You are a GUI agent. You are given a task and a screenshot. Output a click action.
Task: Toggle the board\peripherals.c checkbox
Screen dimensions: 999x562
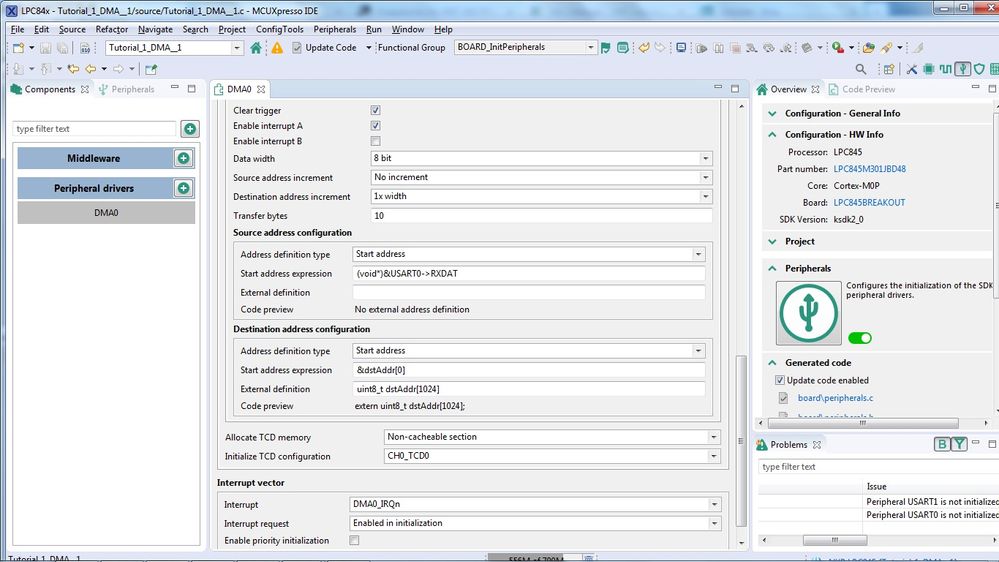pos(783,398)
